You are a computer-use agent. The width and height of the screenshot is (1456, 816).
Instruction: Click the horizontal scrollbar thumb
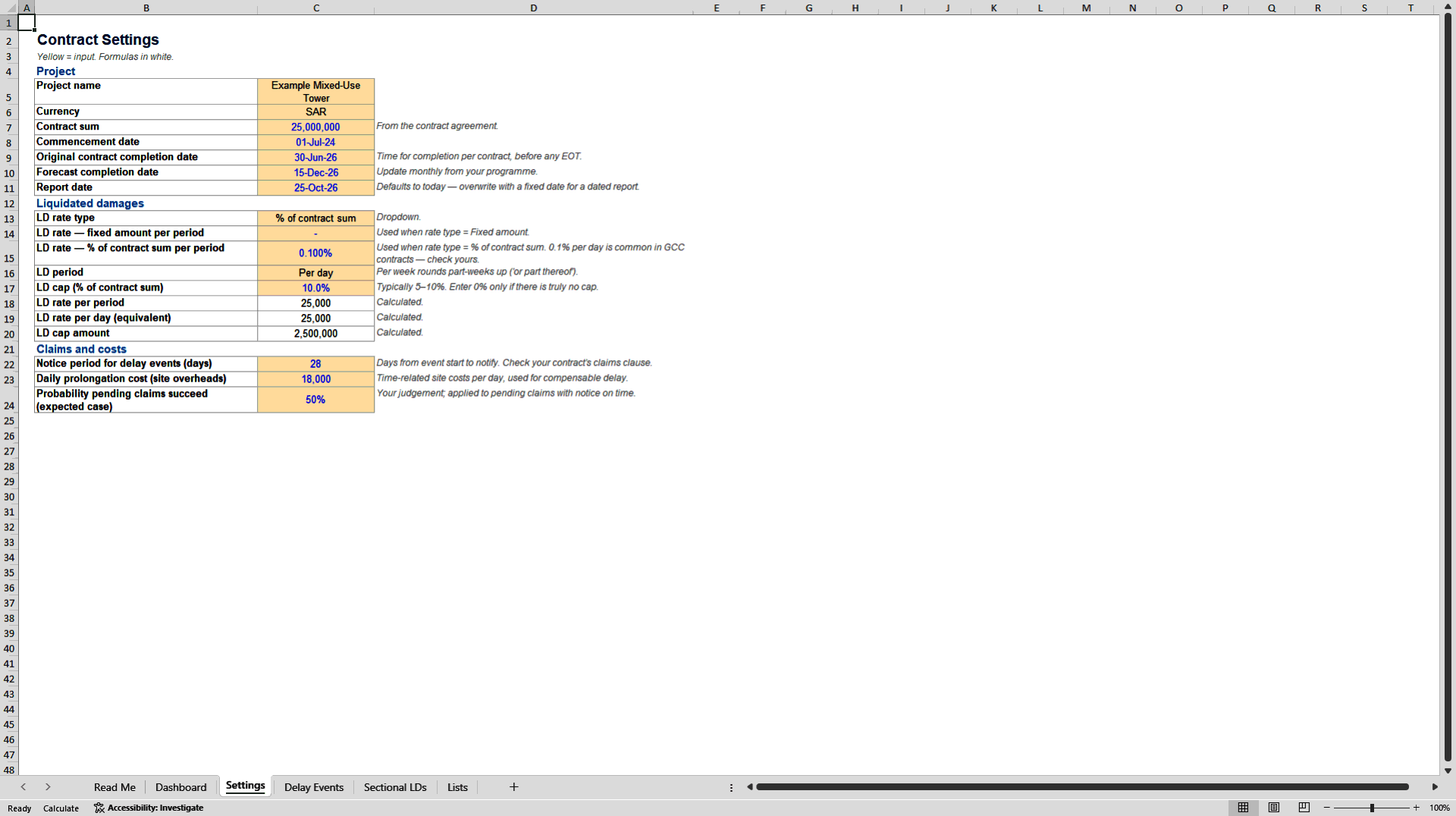click(x=1082, y=787)
